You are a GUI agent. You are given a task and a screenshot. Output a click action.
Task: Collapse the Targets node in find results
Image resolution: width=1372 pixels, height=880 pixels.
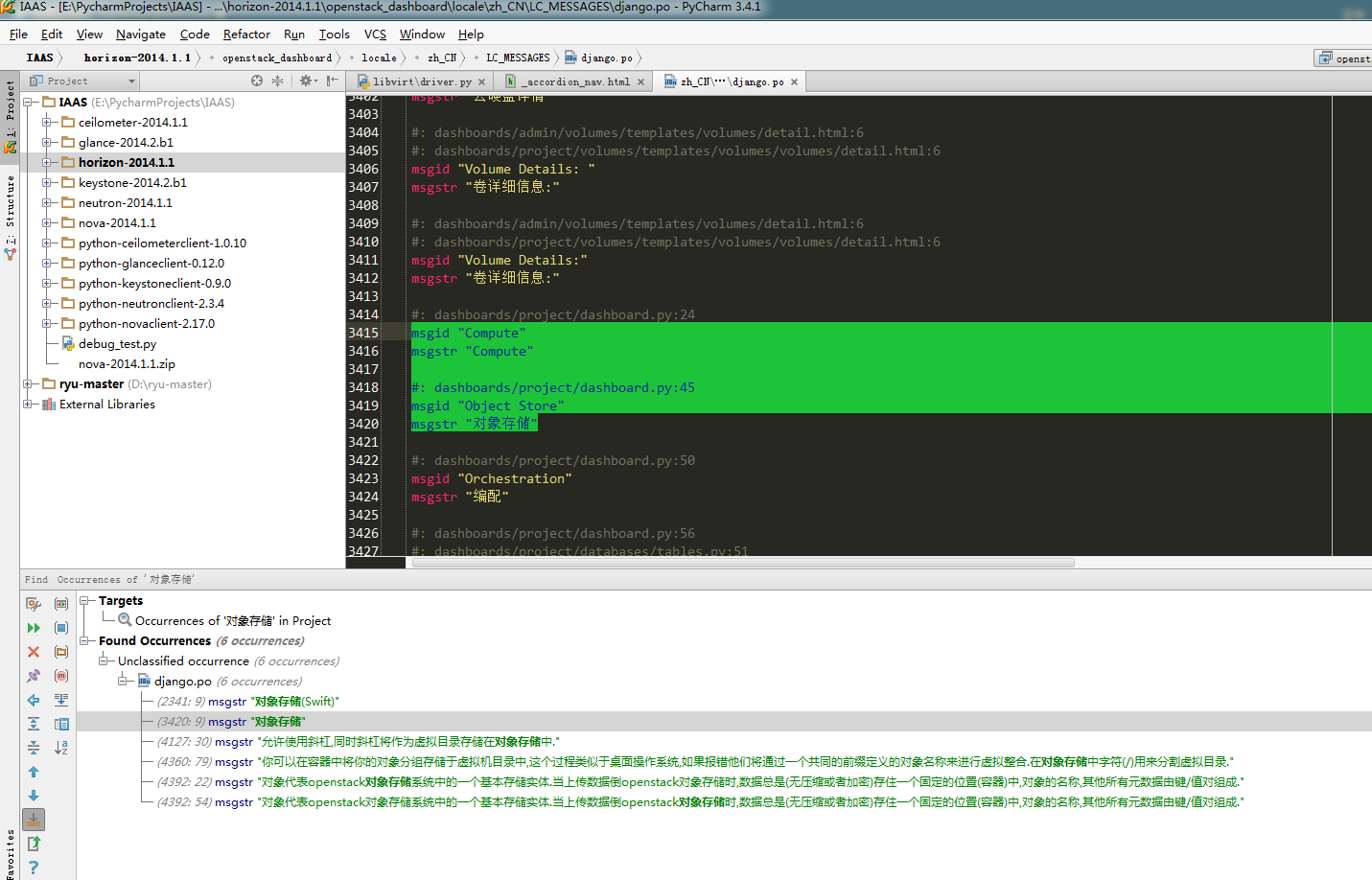[x=84, y=600]
